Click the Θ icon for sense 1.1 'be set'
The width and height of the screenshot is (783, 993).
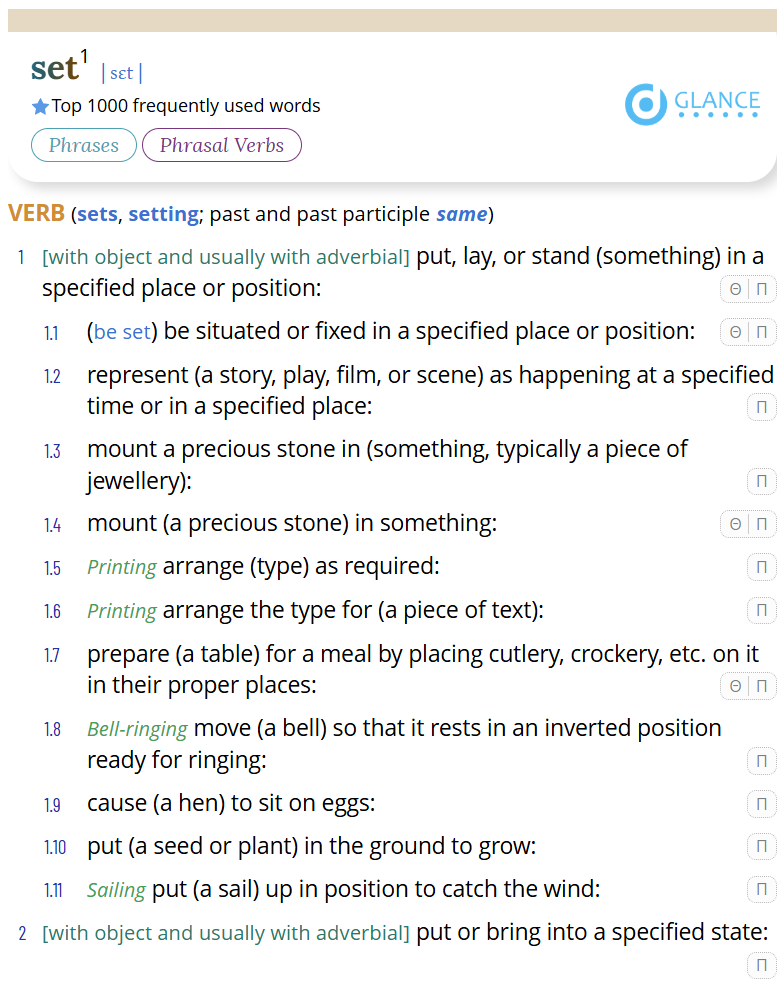point(735,332)
